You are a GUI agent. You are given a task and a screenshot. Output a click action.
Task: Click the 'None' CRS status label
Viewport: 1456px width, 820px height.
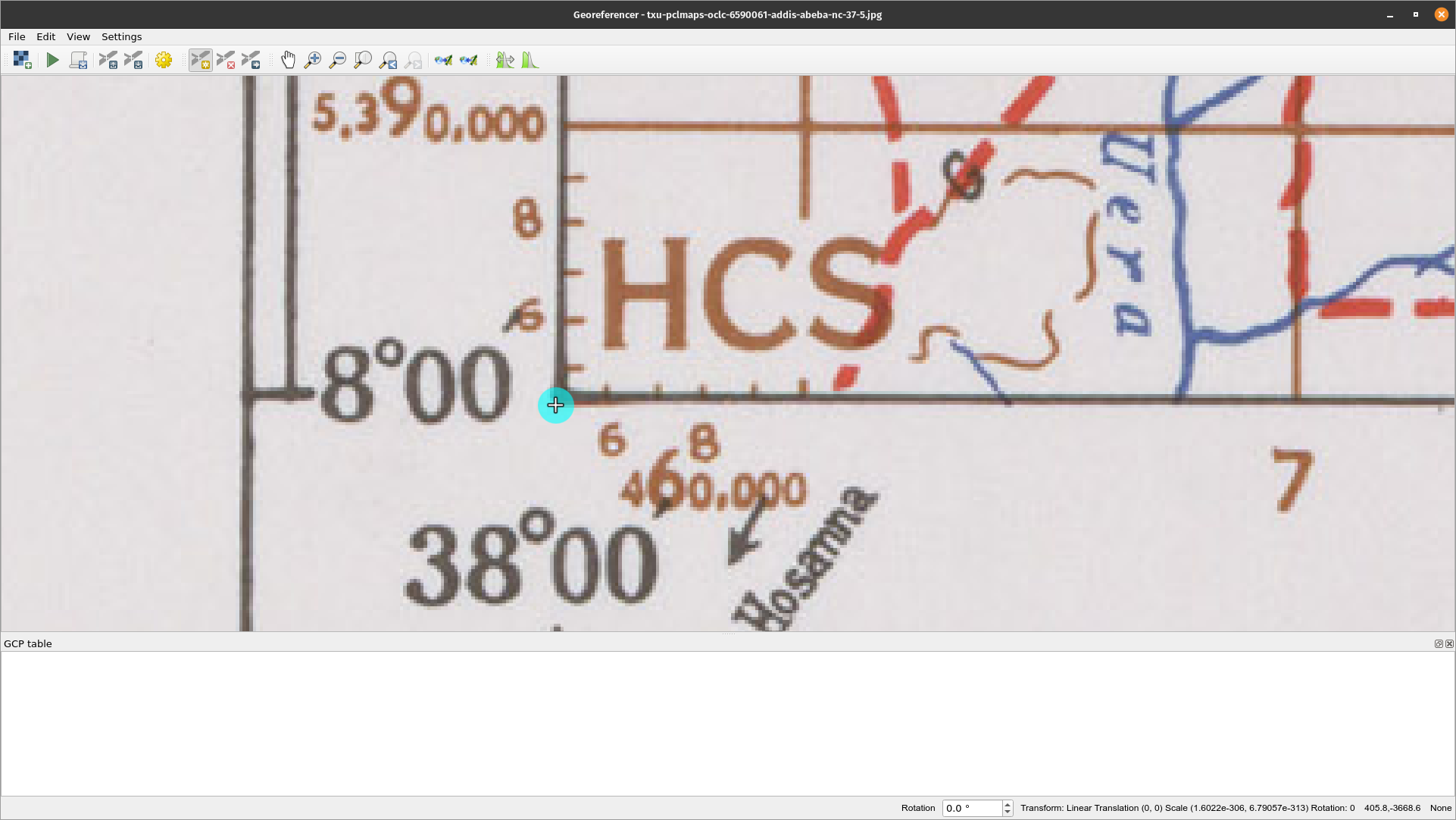1440,808
